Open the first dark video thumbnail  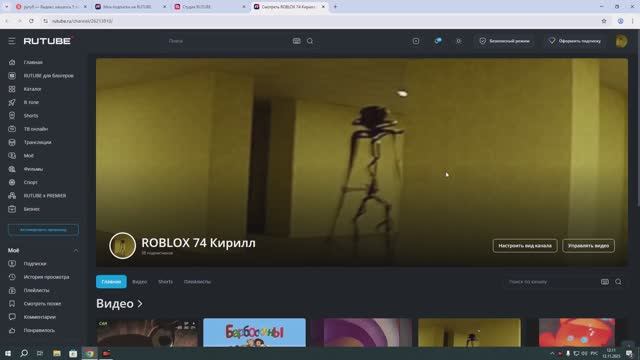click(x=147, y=333)
